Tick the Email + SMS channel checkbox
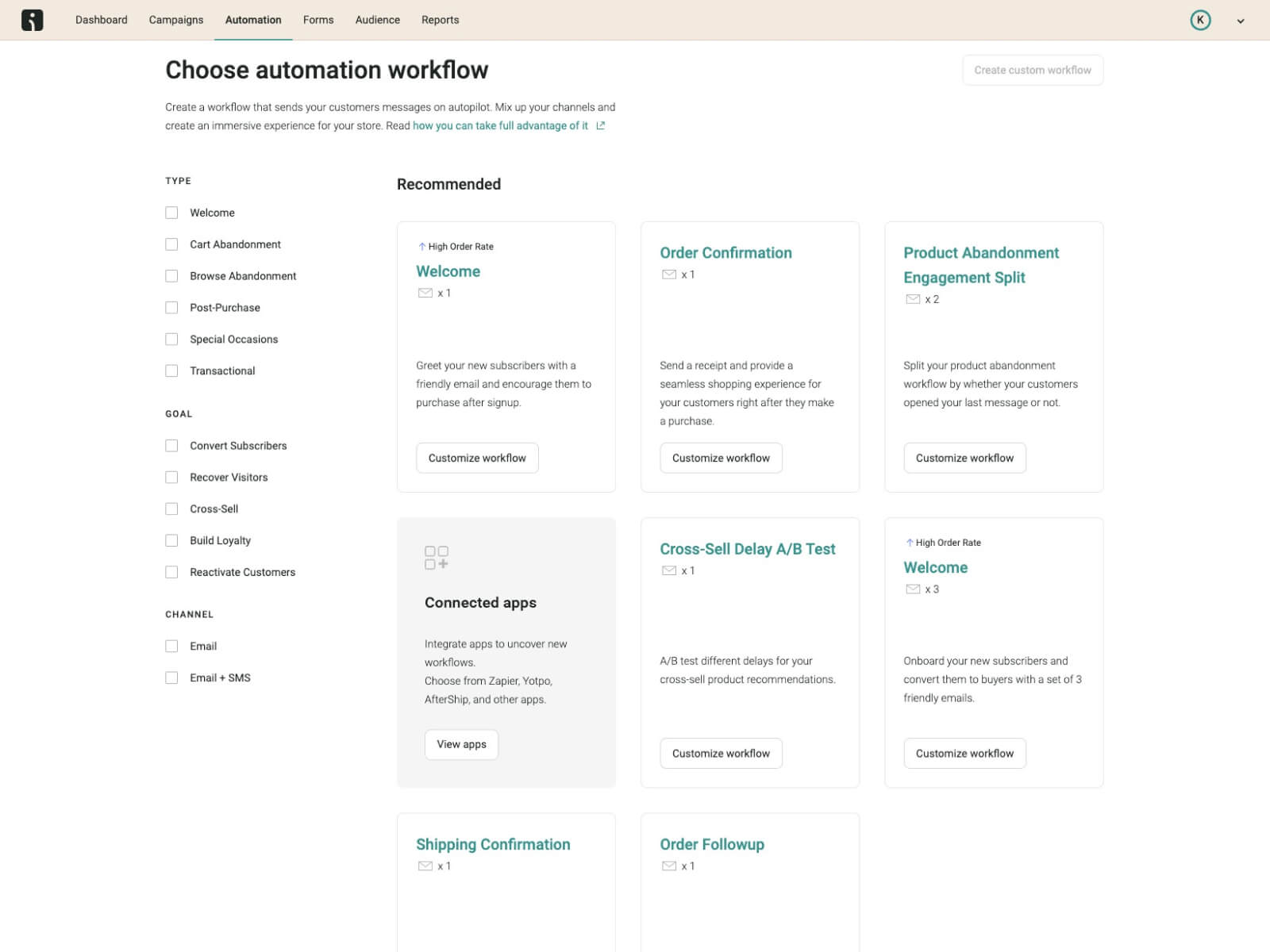Image resolution: width=1270 pixels, height=952 pixels. [171, 678]
